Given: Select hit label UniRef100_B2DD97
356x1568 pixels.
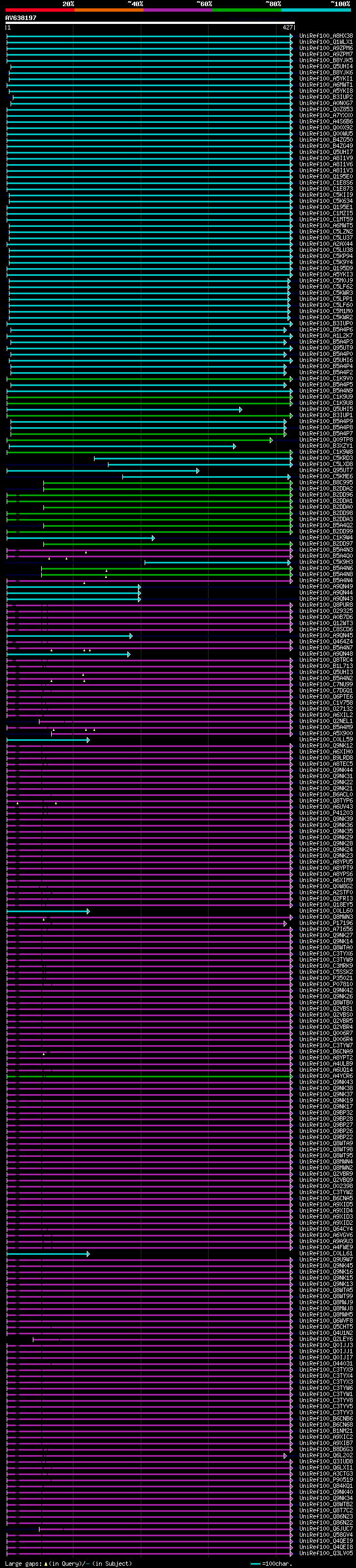Looking at the screenshot, I should click(325, 543).
